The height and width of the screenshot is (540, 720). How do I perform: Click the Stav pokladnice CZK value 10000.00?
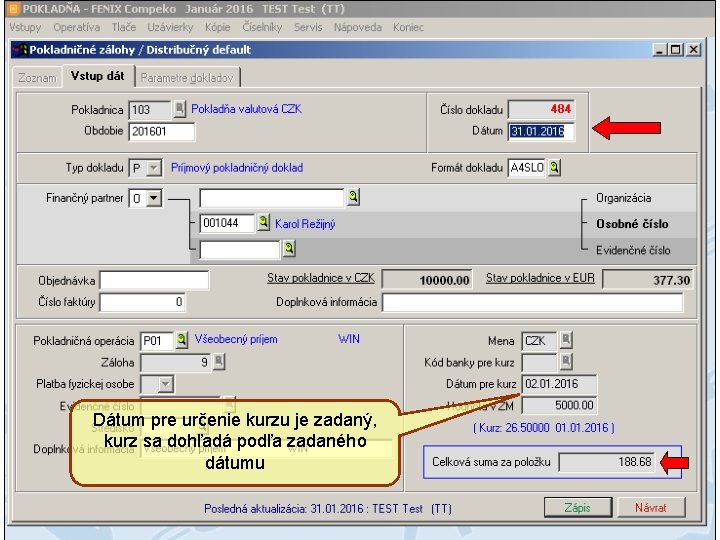click(427, 280)
